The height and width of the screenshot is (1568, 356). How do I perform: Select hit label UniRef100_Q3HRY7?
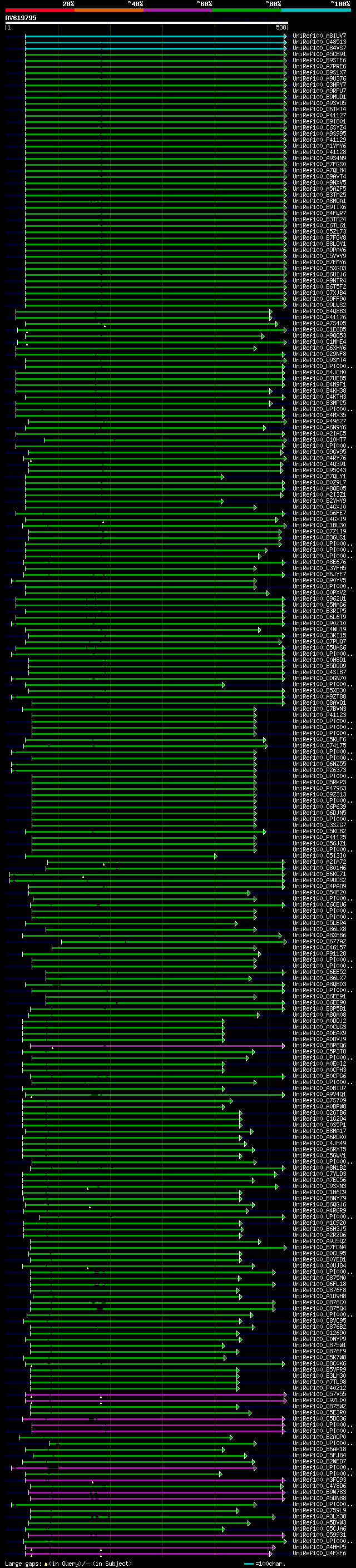click(319, 85)
